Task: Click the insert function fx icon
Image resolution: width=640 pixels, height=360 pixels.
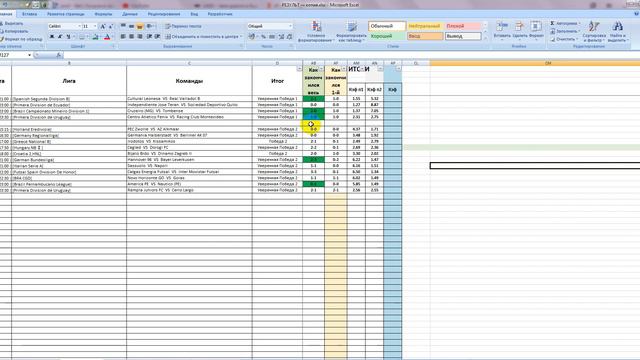Action: click(x=59, y=55)
